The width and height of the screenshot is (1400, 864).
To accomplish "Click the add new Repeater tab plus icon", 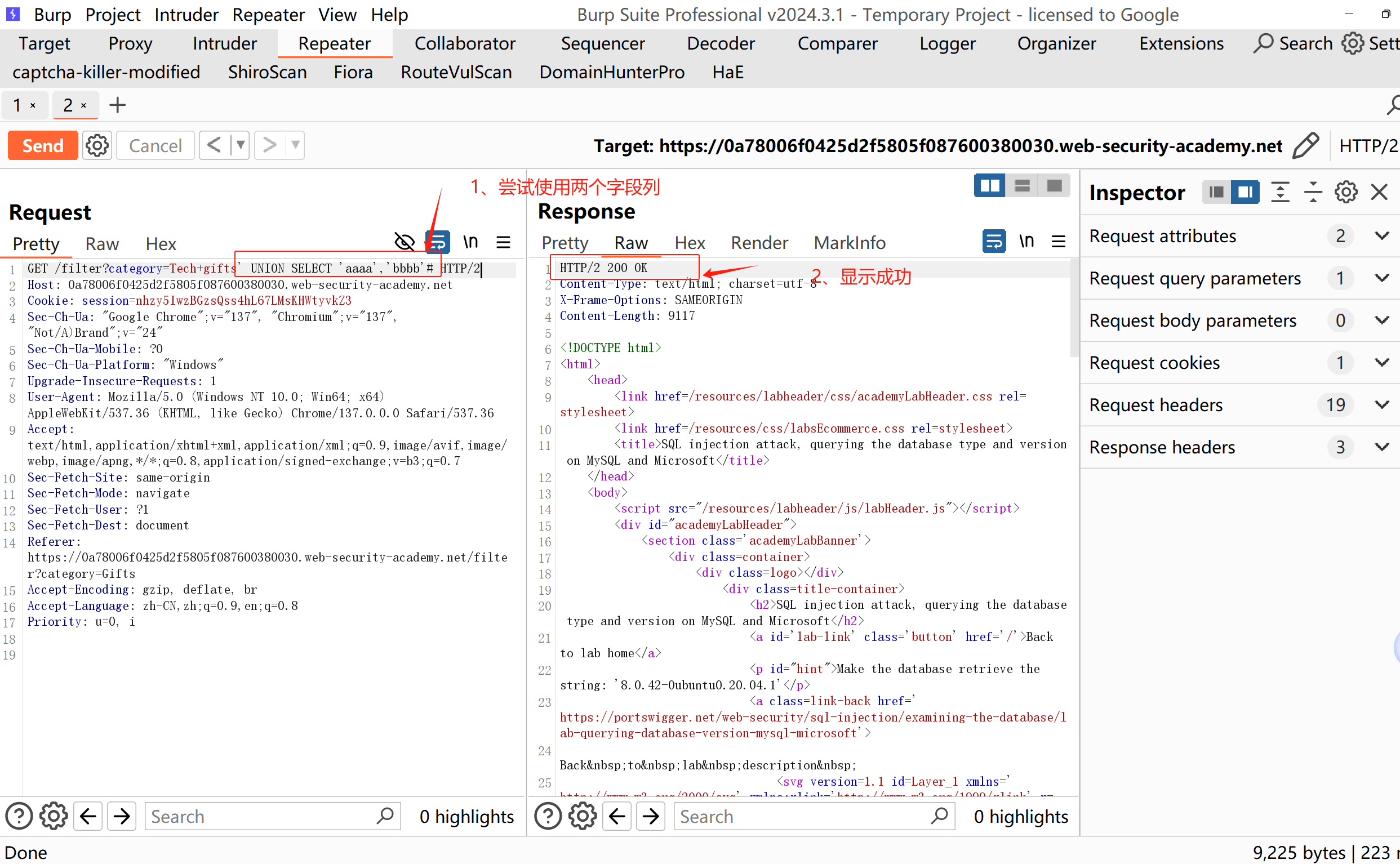I will click(117, 105).
